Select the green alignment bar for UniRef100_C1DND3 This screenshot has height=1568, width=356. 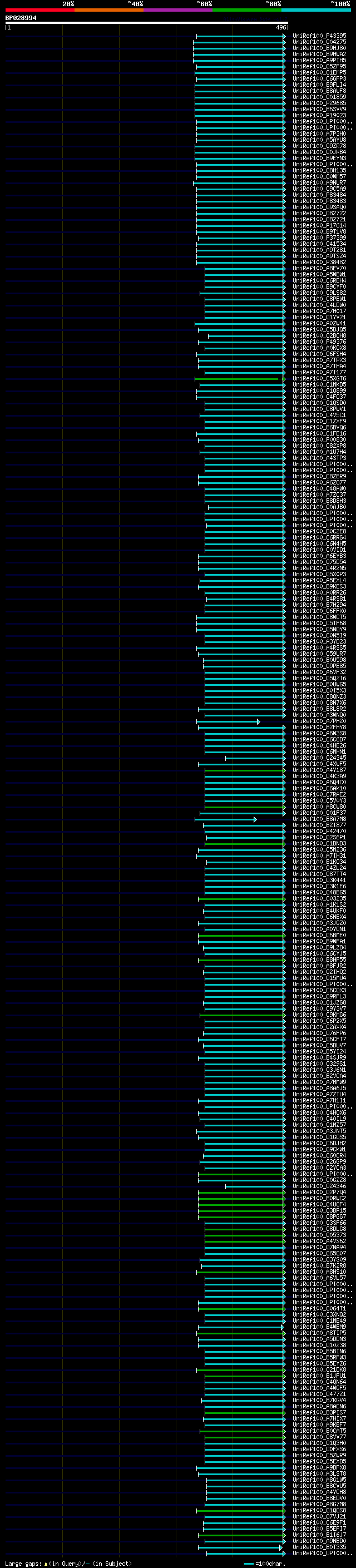tap(245, 844)
